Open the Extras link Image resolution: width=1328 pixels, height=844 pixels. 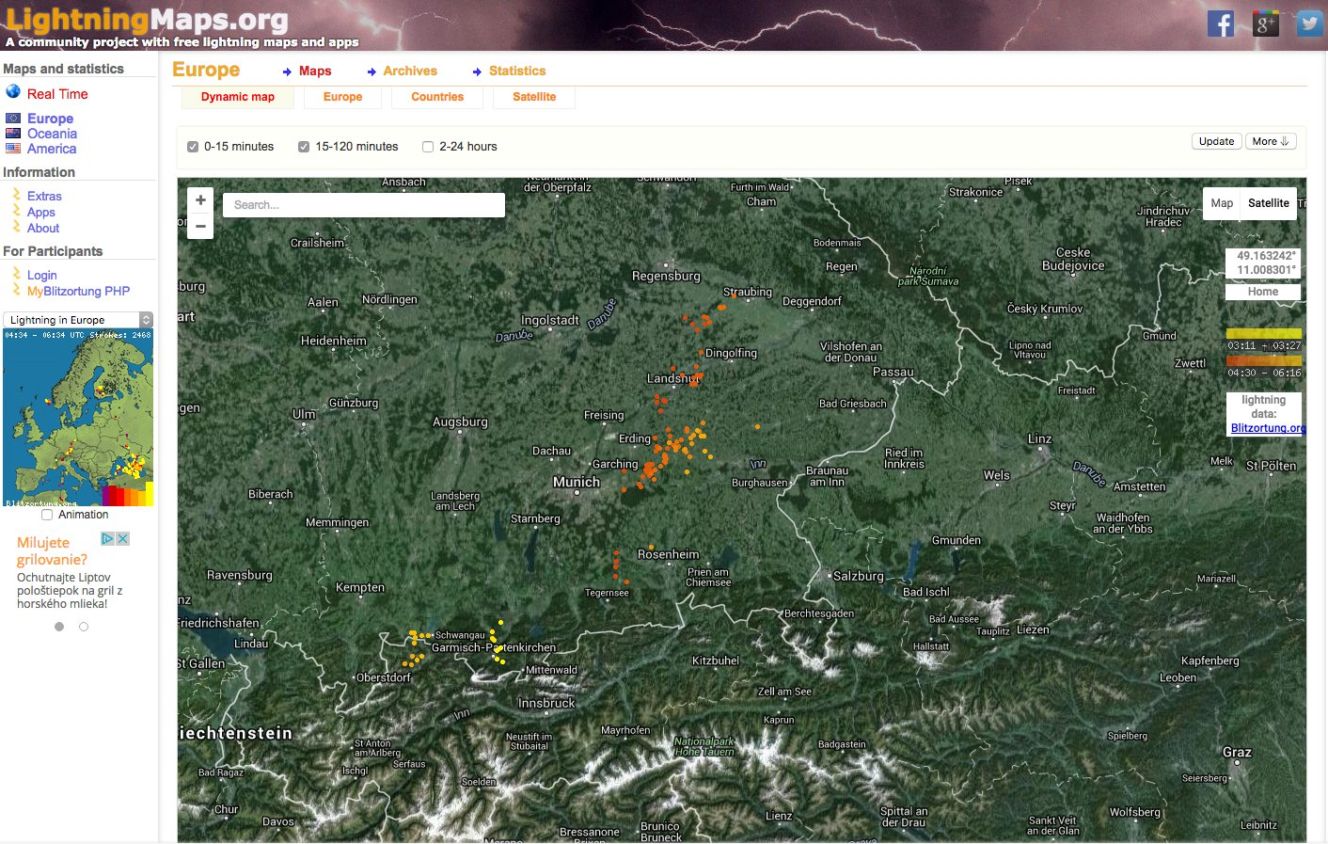[44, 196]
